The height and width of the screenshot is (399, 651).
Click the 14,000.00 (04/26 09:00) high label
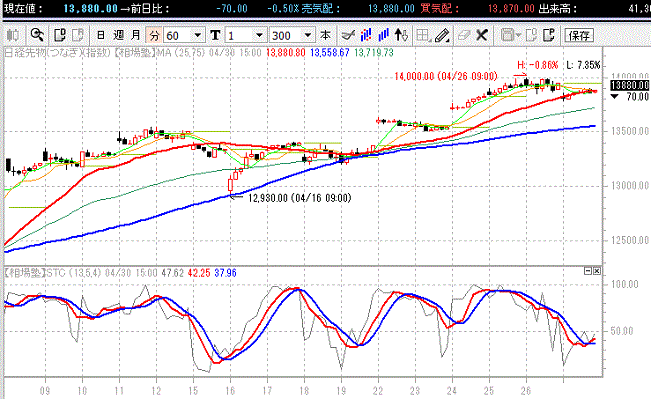click(445, 76)
